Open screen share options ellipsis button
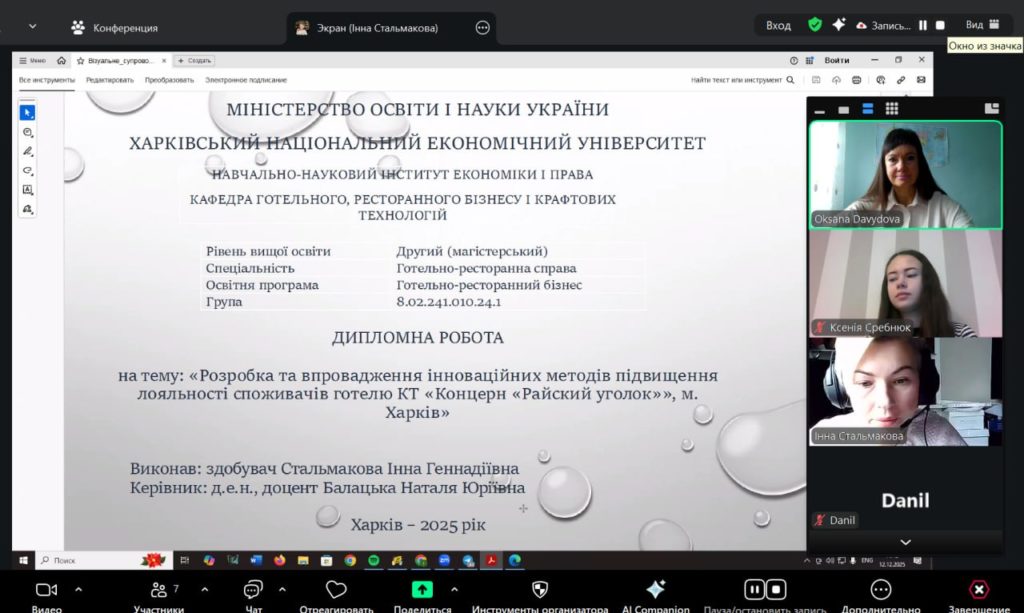 482,28
